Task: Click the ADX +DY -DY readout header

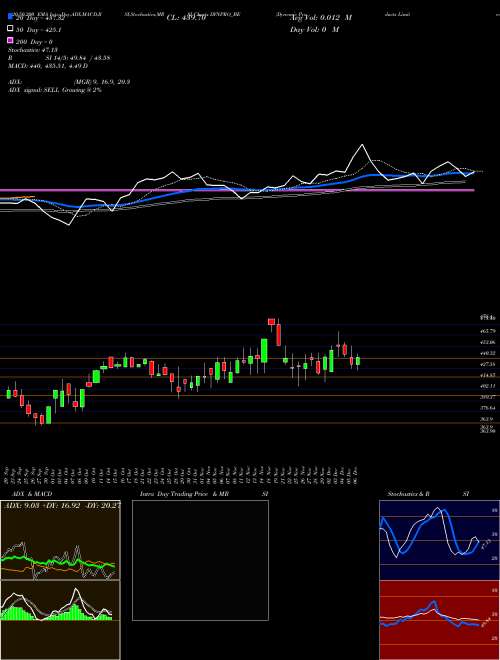Action: (x=62, y=505)
